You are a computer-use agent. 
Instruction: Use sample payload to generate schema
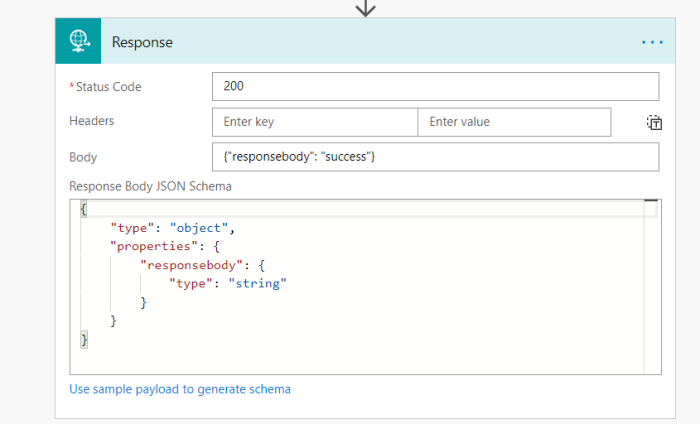pyautogui.click(x=180, y=389)
